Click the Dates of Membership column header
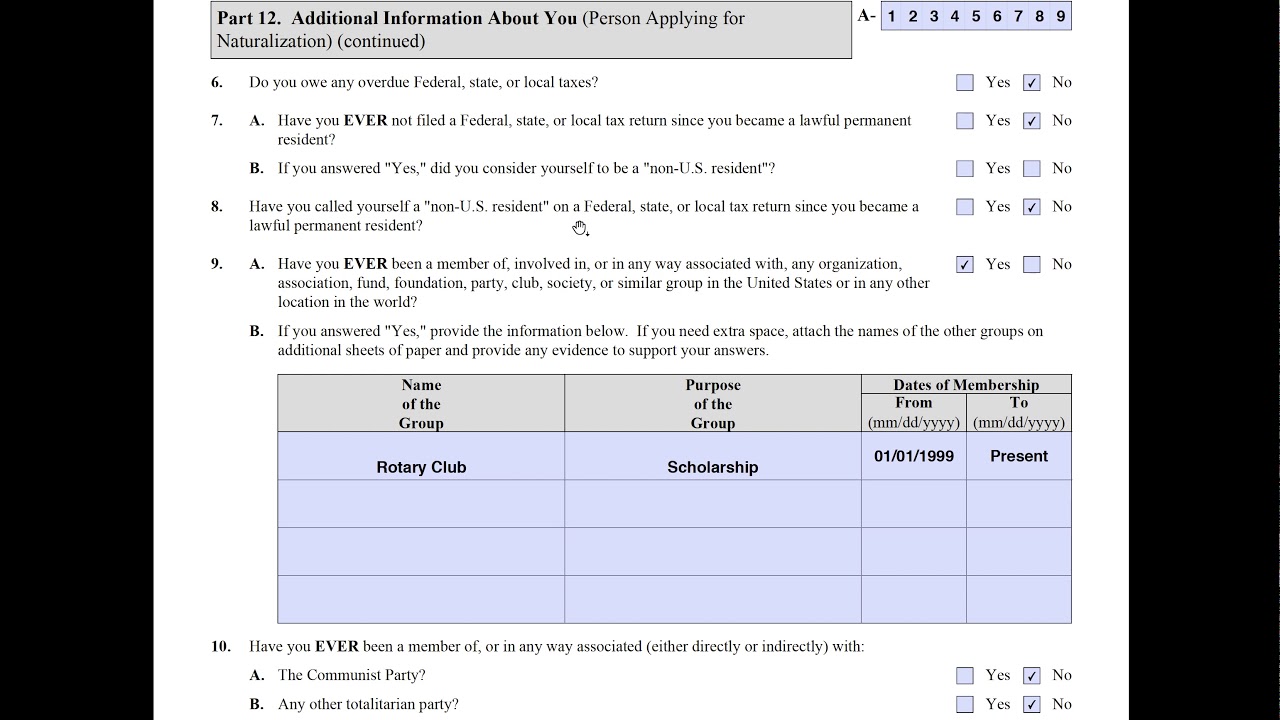Image resolution: width=1280 pixels, height=720 pixels. pyautogui.click(x=966, y=385)
